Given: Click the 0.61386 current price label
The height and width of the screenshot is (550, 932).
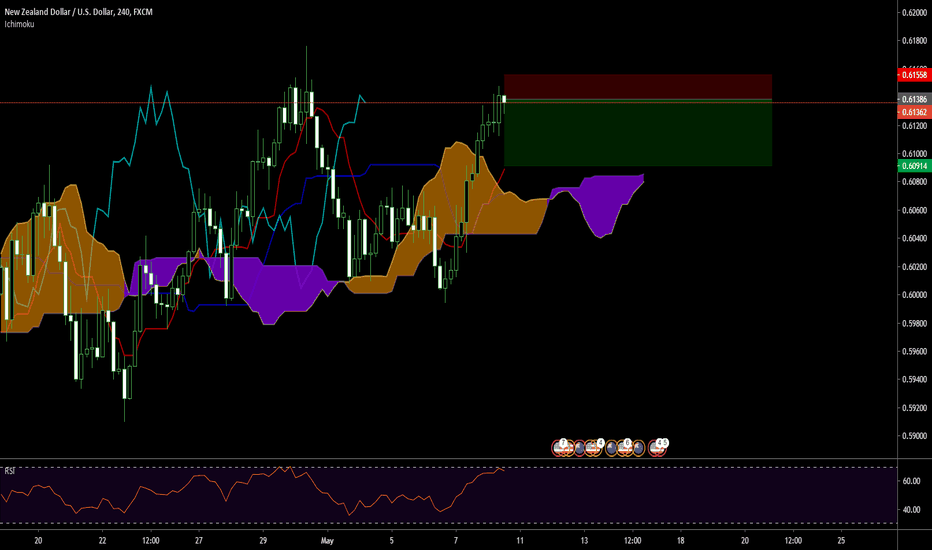Looking at the screenshot, I should (x=914, y=99).
